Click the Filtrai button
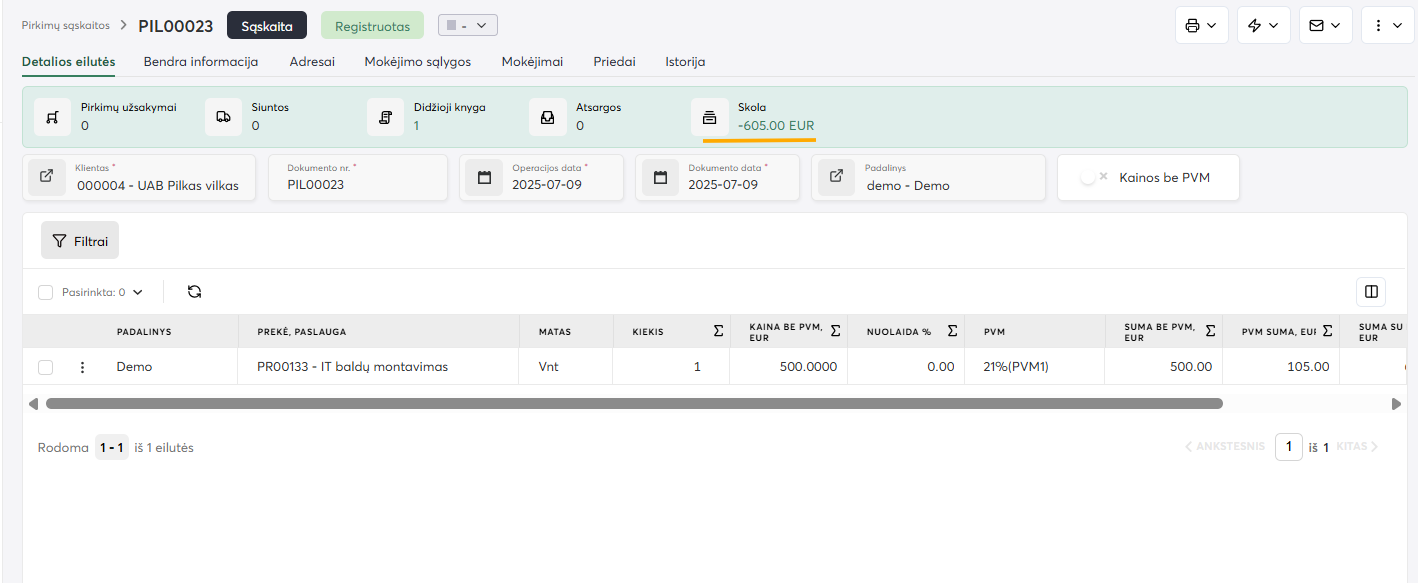The height and width of the screenshot is (583, 1418). pos(80,241)
